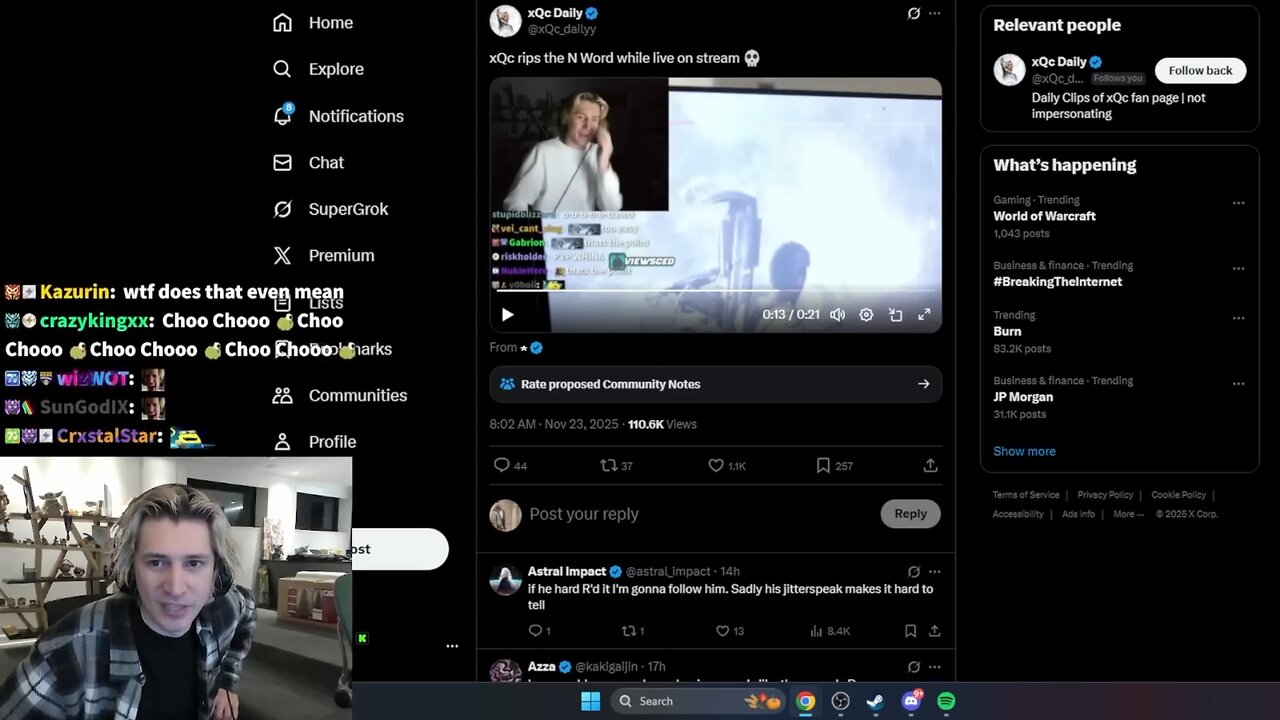Open video settings gear icon
This screenshot has height=720, width=1280.
[x=866, y=315]
